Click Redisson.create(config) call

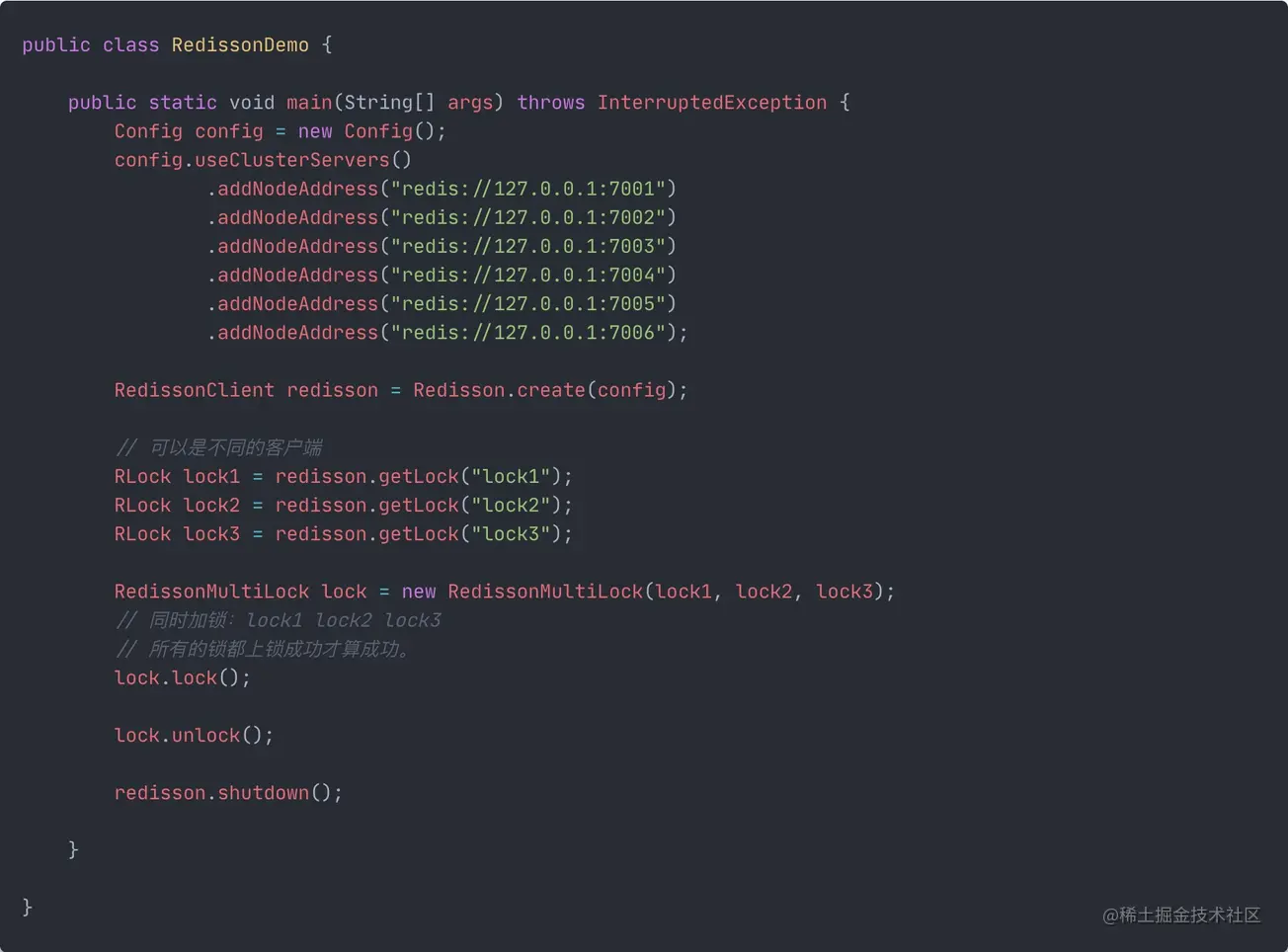coord(545,390)
